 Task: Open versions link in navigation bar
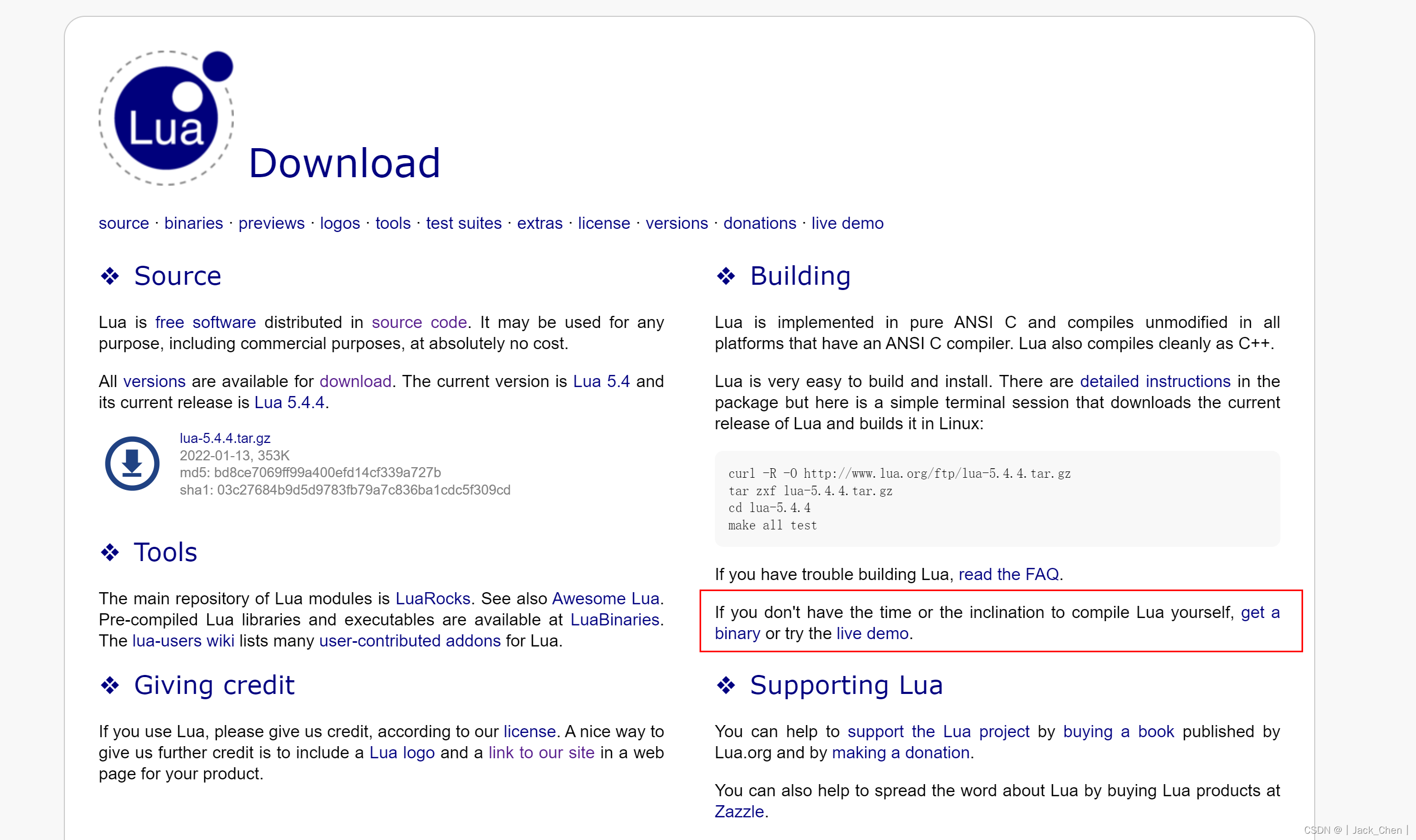coord(676,223)
